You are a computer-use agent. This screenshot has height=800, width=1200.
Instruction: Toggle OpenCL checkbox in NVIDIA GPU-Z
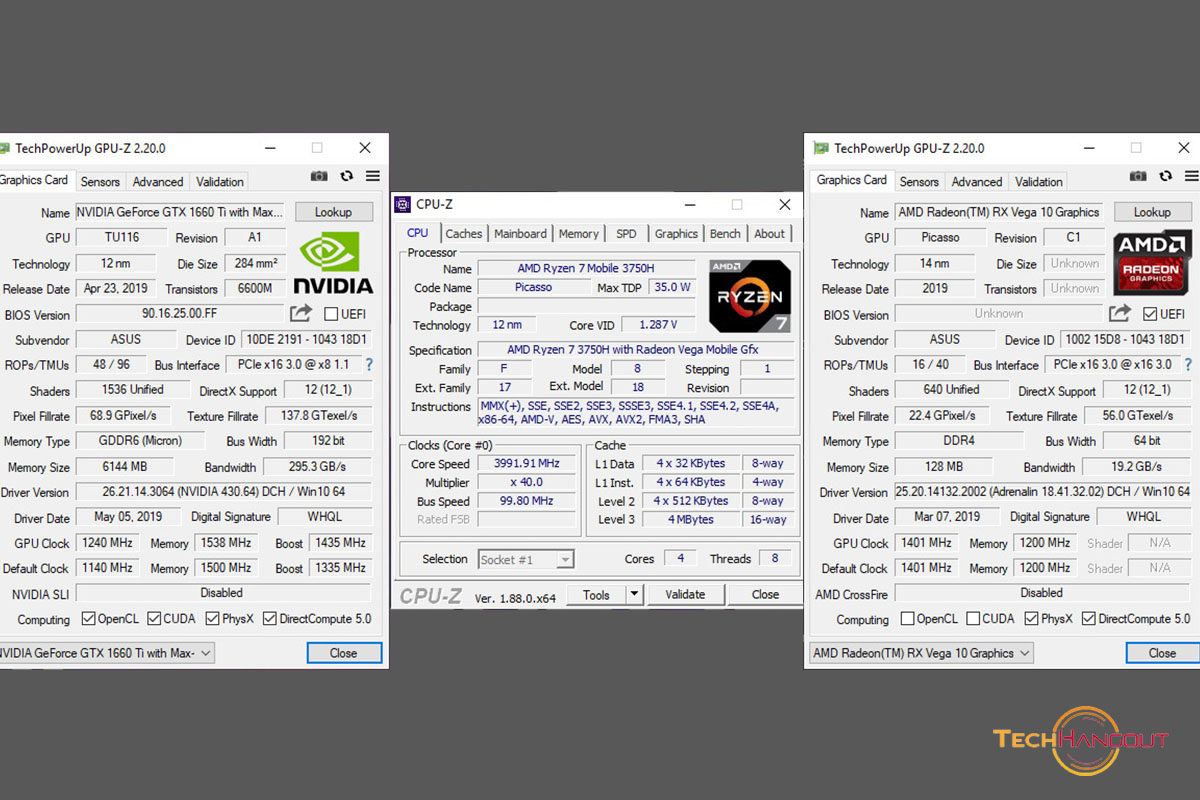click(88, 619)
